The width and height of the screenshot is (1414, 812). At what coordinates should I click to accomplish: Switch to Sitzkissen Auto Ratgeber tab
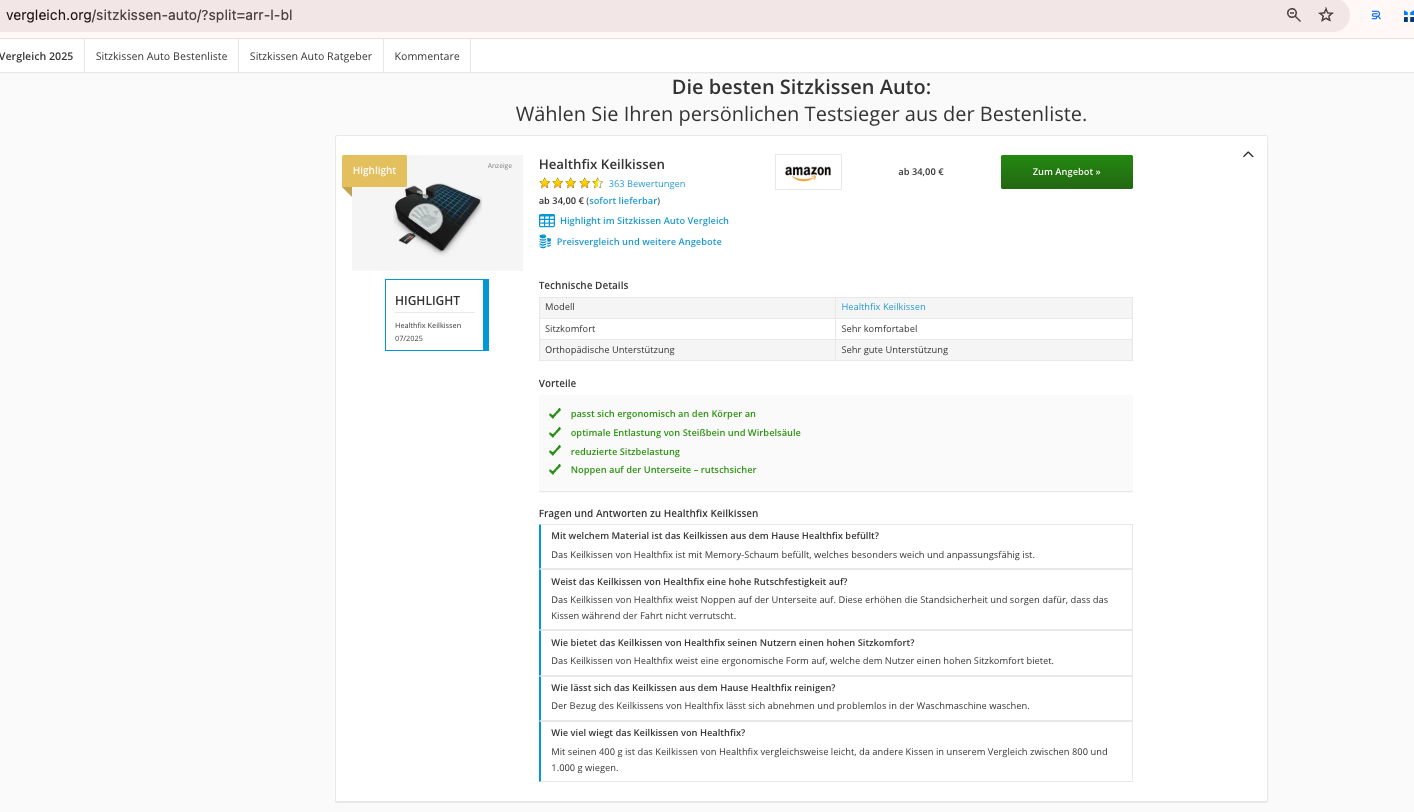point(311,56)
